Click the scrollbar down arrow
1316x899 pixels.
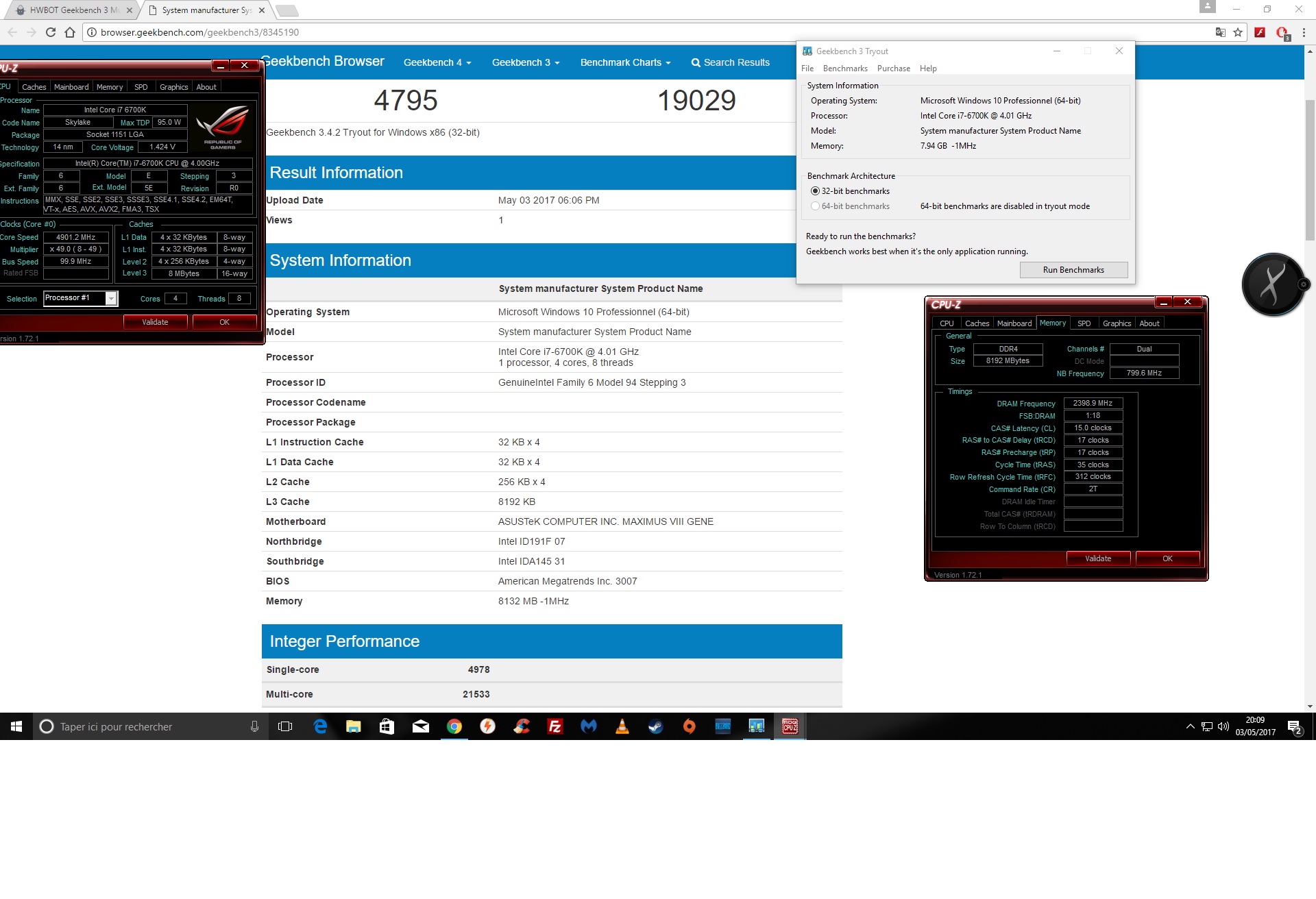pos(1310,706)
